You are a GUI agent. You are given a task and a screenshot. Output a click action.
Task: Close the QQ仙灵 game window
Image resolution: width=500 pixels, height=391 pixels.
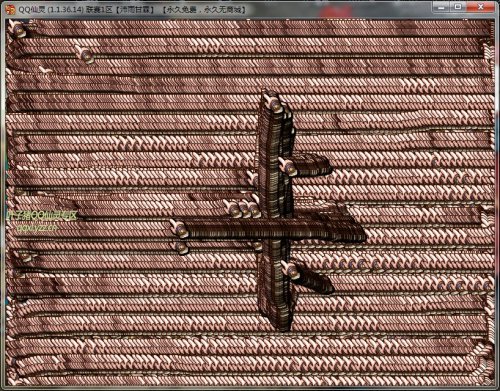click(x=480, y=6)
